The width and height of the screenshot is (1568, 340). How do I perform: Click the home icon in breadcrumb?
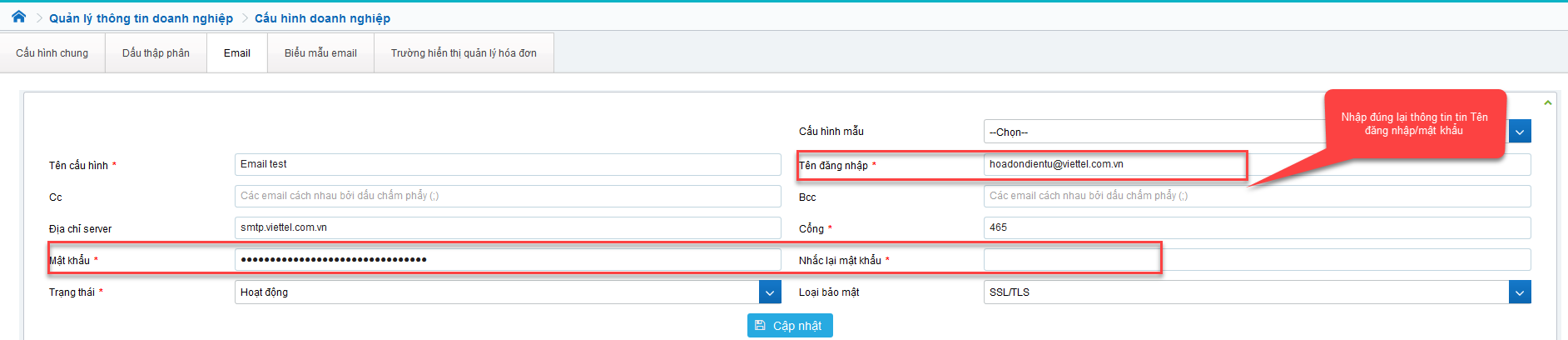click(18, 17)
